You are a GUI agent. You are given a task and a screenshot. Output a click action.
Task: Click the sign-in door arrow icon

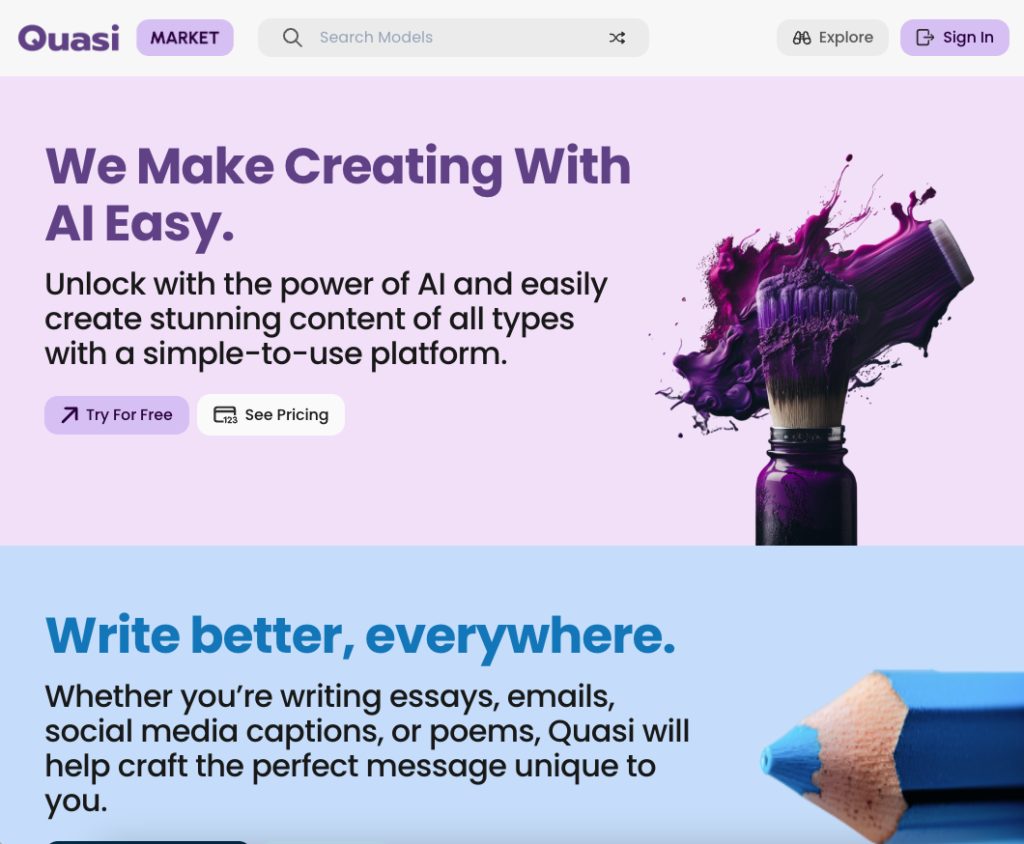(x=925, y=38)
